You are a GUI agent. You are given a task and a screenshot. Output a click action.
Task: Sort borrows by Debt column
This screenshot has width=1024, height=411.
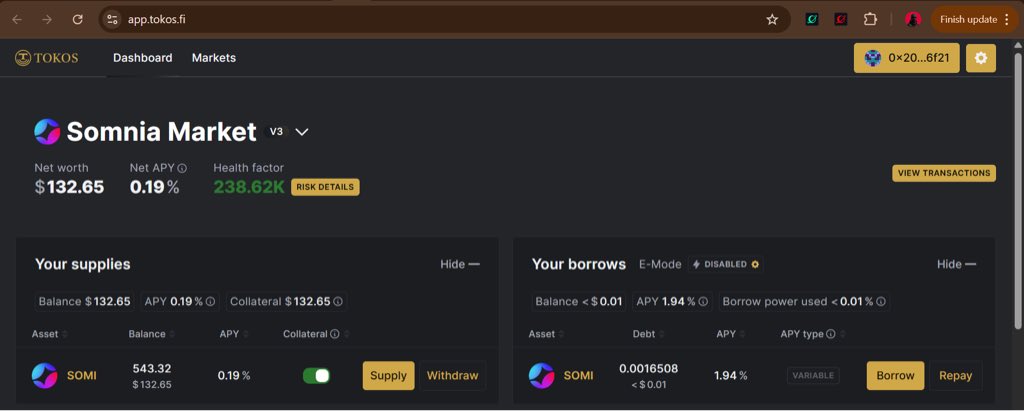click(649, 334)
